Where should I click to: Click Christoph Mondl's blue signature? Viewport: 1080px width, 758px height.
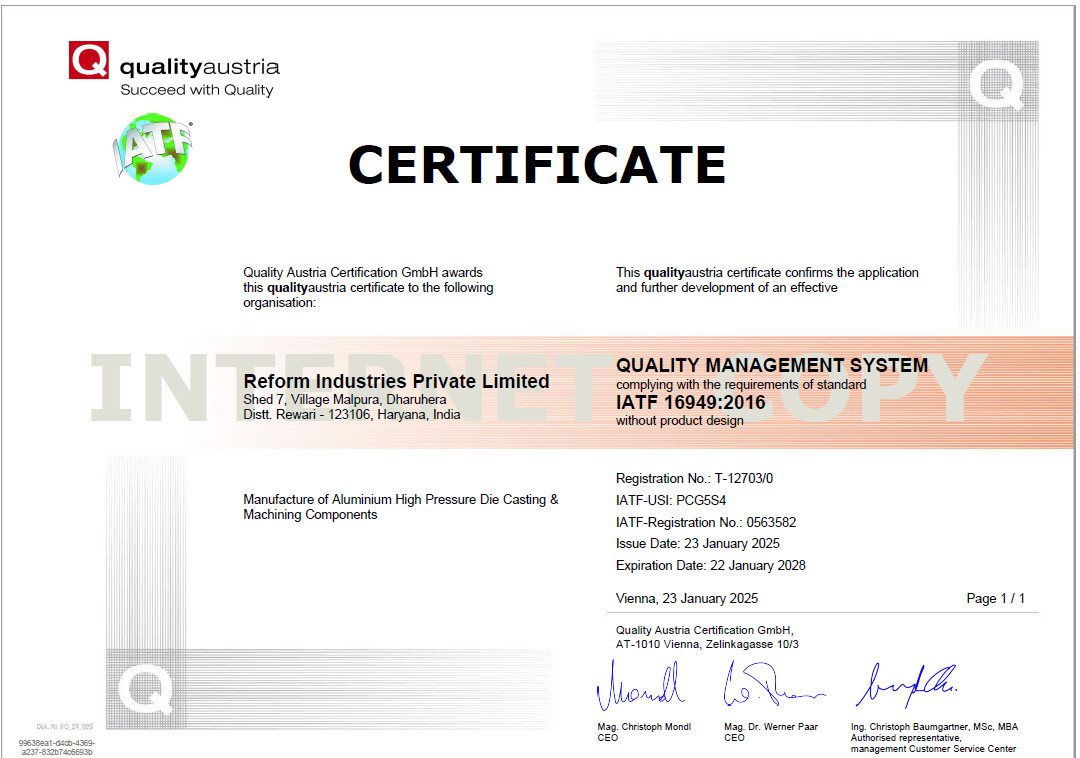pyautogui.click(x=639, y=689)
